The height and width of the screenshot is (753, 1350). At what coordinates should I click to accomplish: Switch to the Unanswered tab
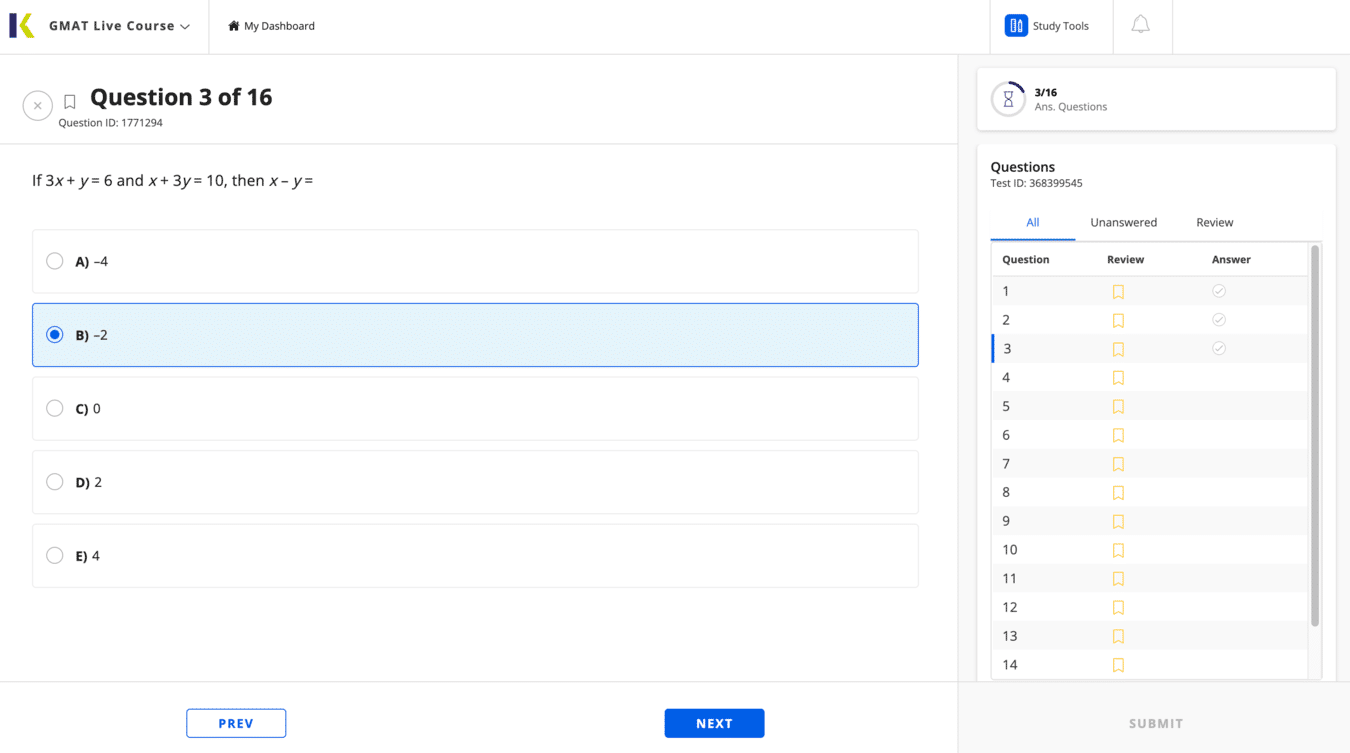(x=1123, y=222)
